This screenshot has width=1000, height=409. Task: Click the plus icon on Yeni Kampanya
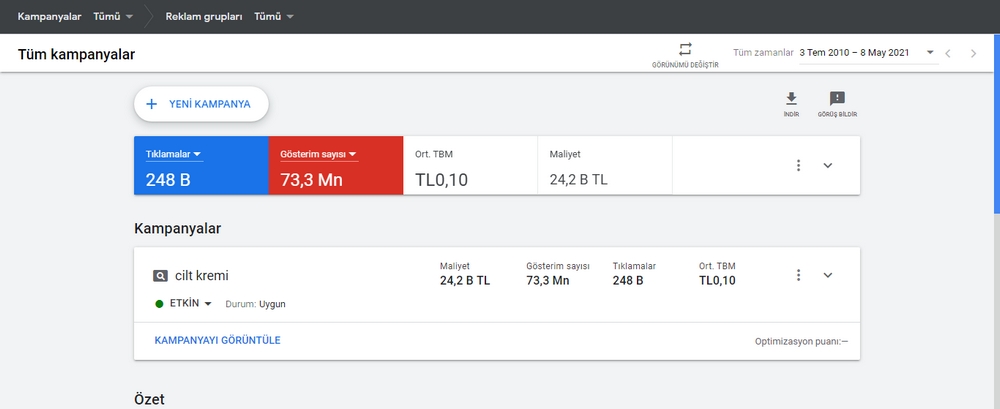tap(152, 104)
